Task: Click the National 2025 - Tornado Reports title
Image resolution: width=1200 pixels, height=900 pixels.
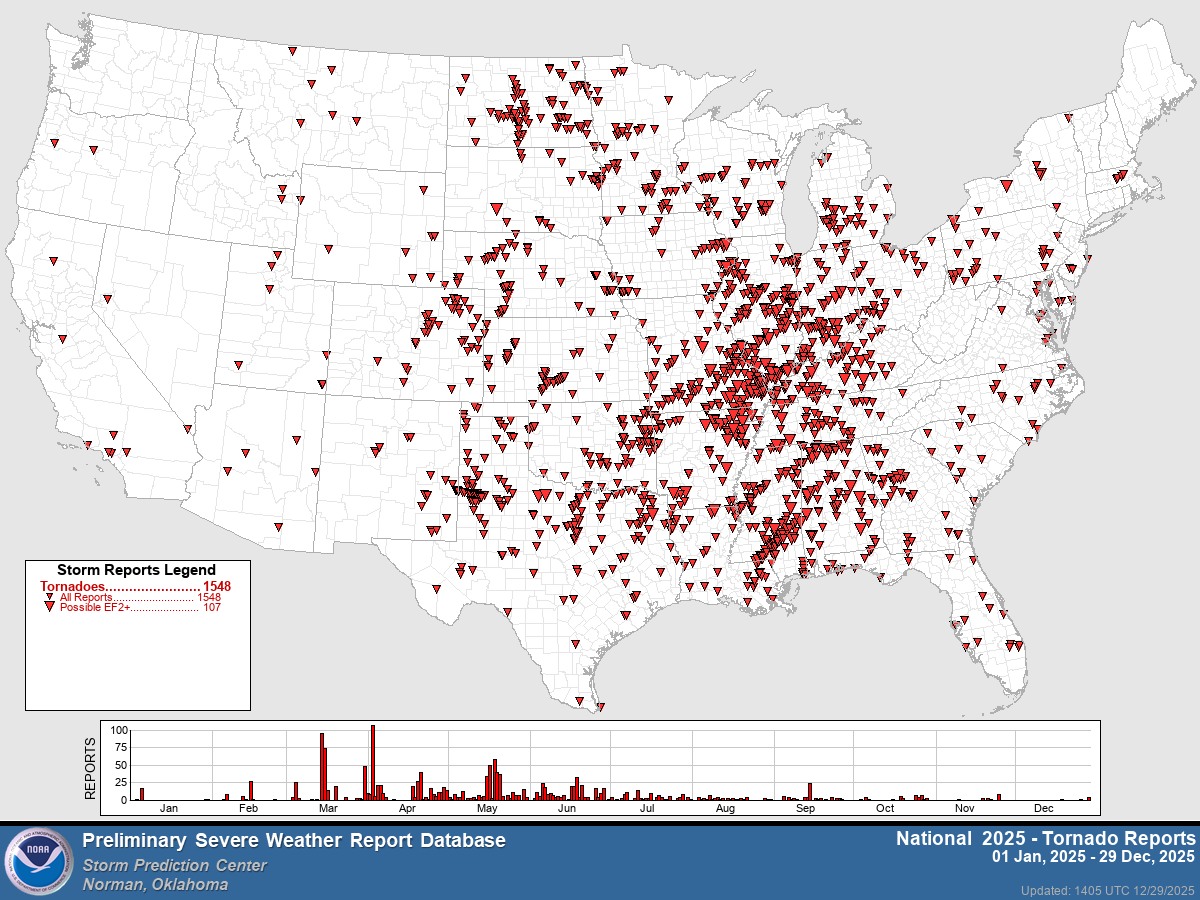Action: pyautogui.click(x=1045, y=838)
